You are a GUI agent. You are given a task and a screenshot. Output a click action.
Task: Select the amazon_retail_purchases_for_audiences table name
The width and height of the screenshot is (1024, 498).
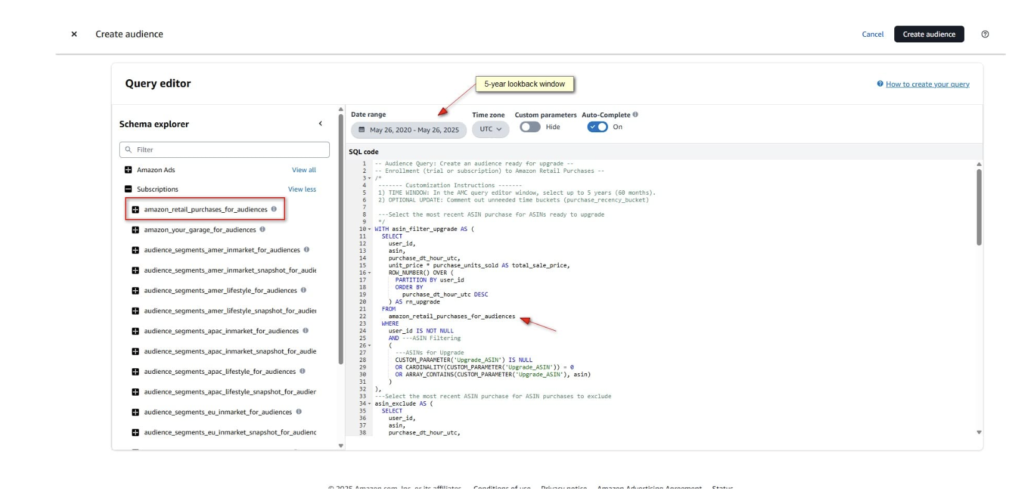click(206, 210)
